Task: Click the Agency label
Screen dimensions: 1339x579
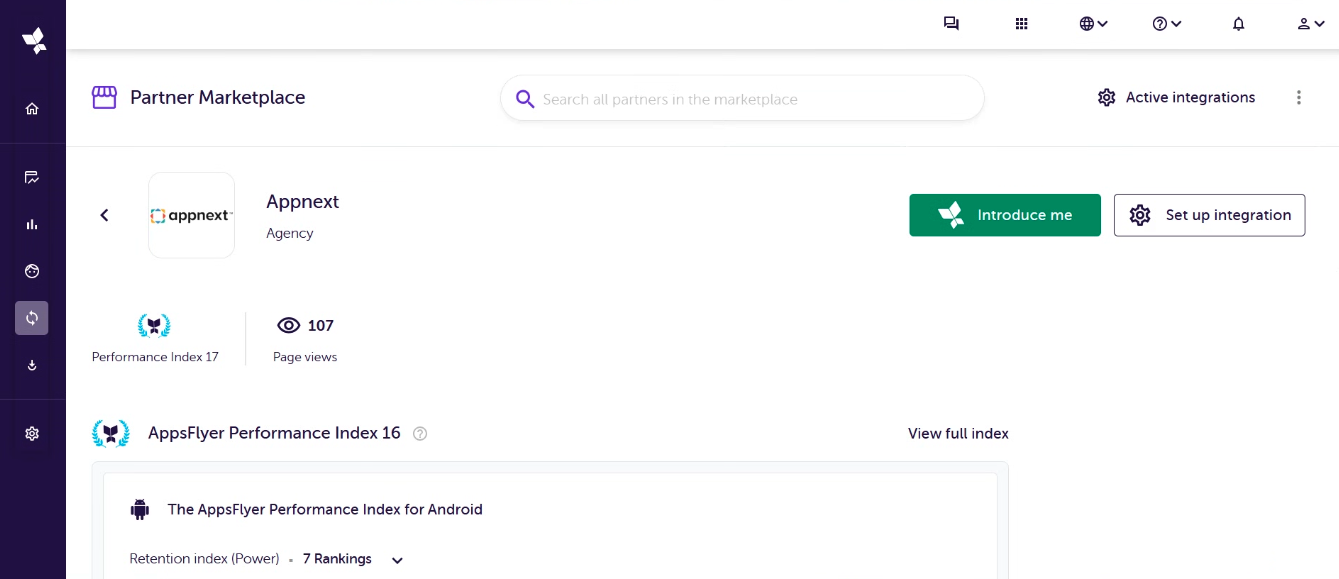Action: (x=290, y=233)
